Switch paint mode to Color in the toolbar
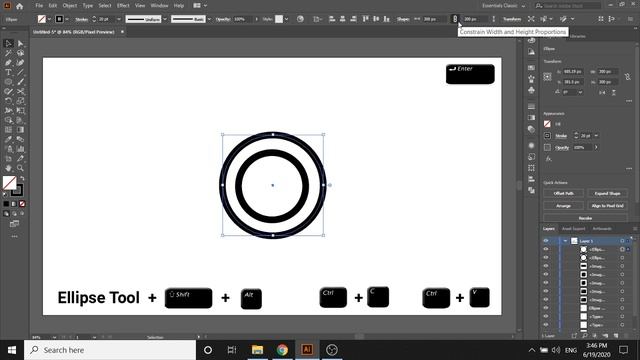 (6, 204)
